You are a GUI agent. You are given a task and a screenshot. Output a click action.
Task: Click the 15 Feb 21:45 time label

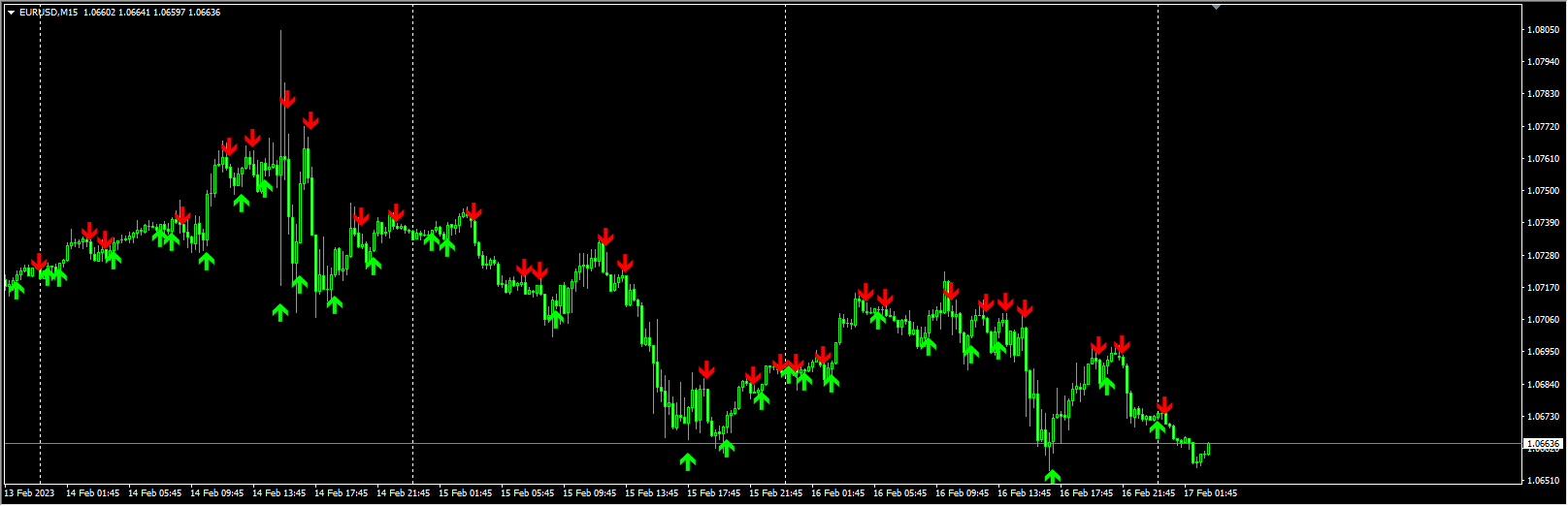(x=776, y=493)
